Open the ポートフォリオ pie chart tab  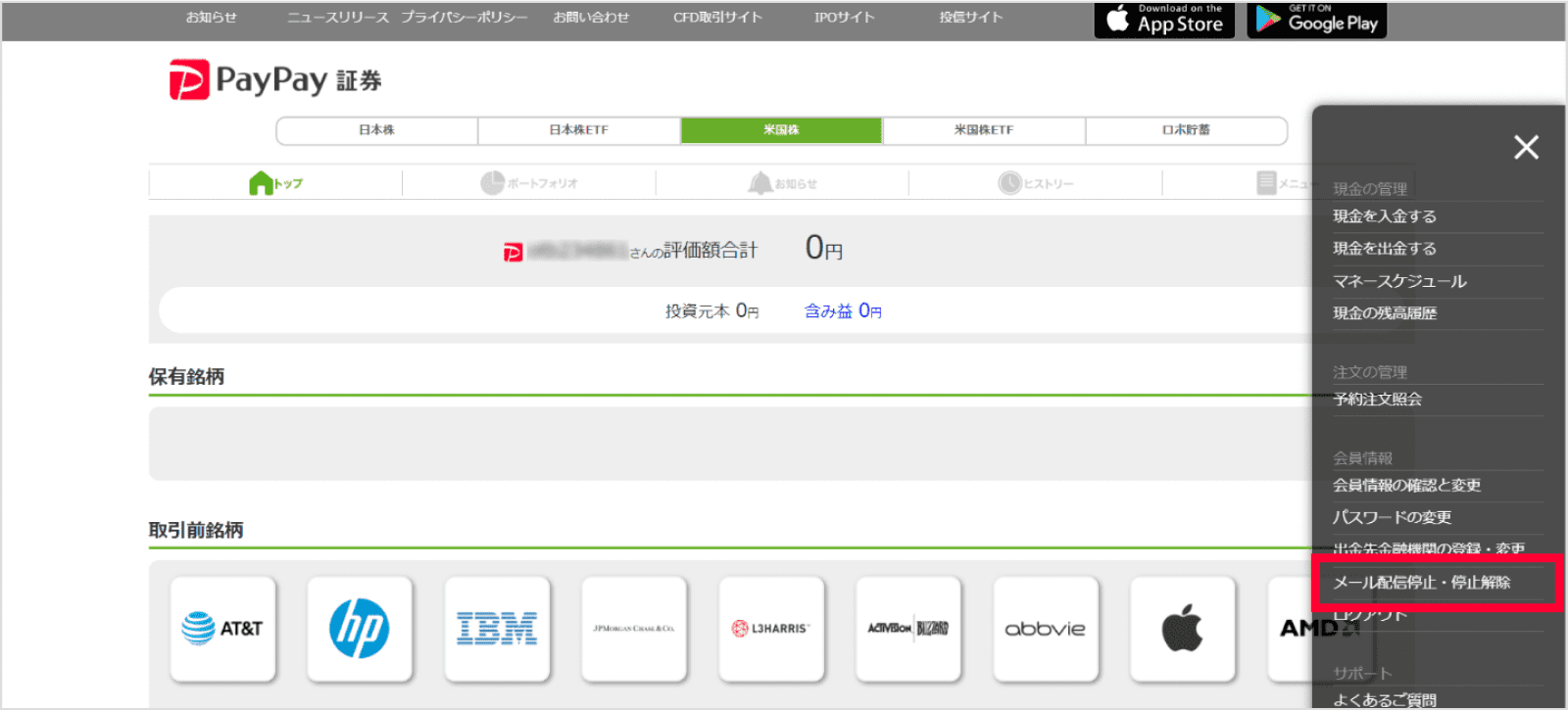[x=529, y=183]
